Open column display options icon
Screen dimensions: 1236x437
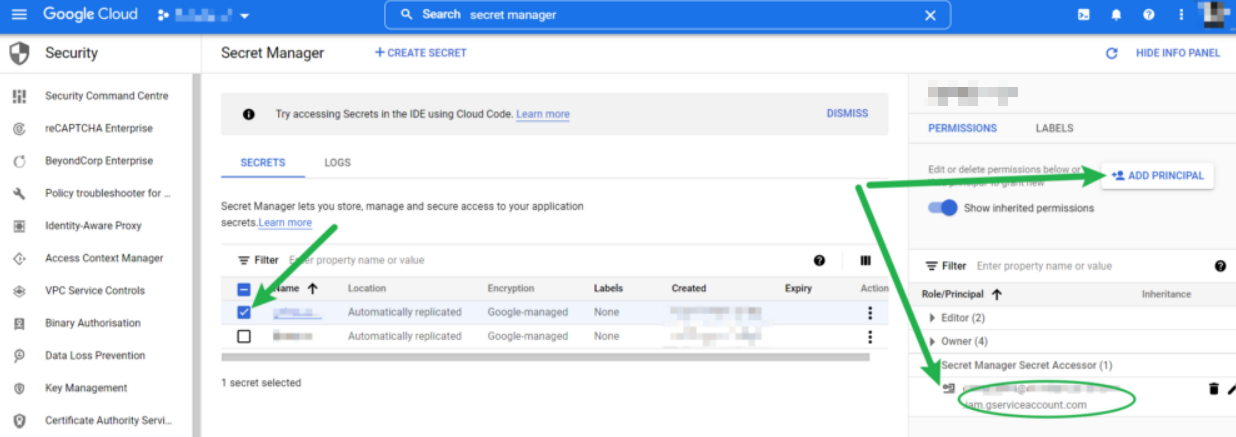tap(865, 260)
